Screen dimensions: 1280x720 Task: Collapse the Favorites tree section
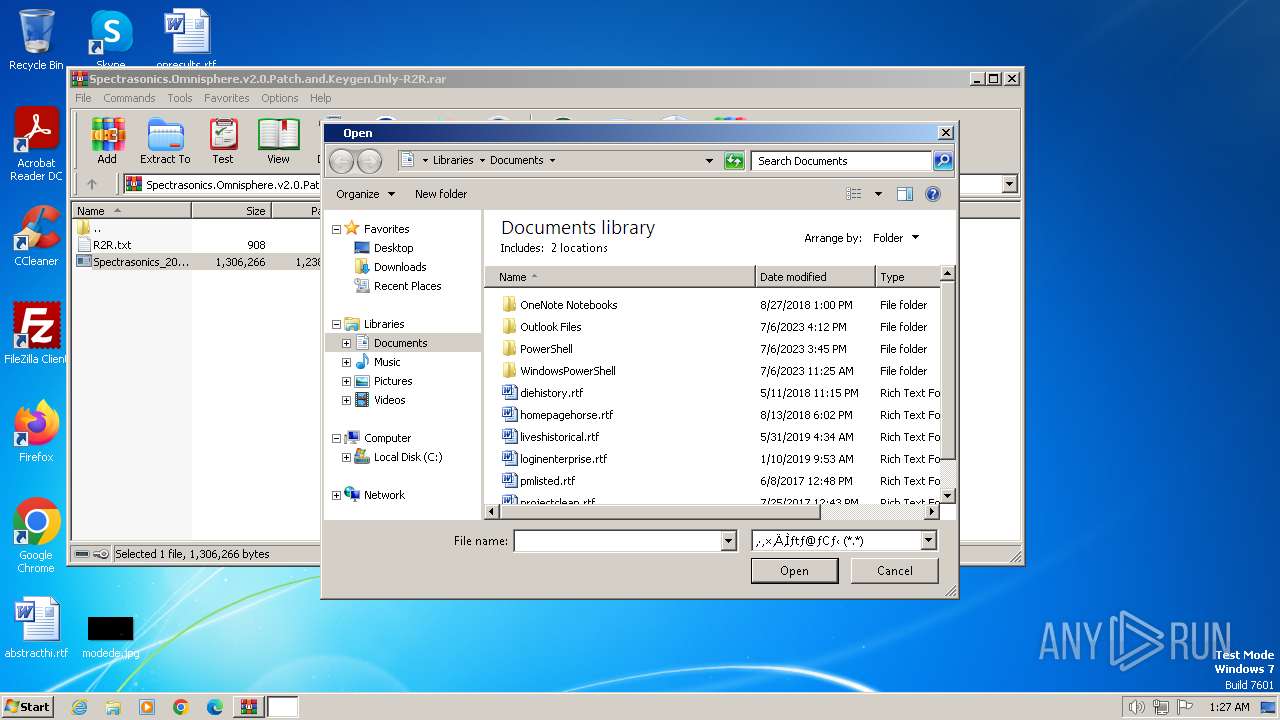tap(337, 229)
